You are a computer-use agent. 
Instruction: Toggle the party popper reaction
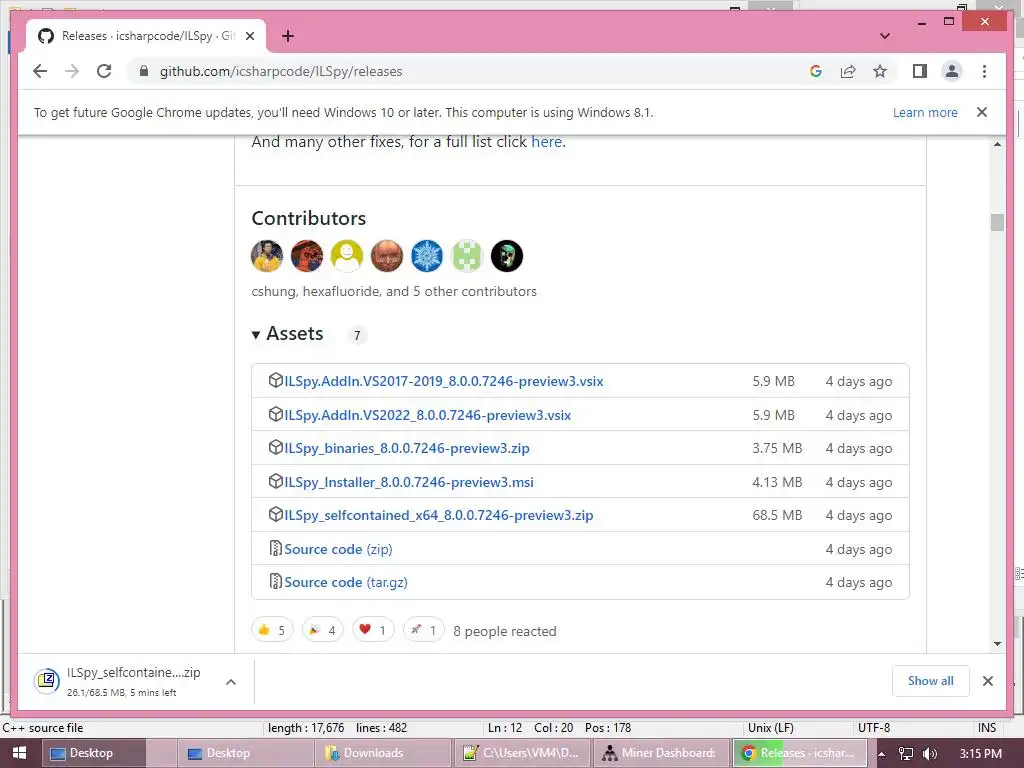click(323, 630)
